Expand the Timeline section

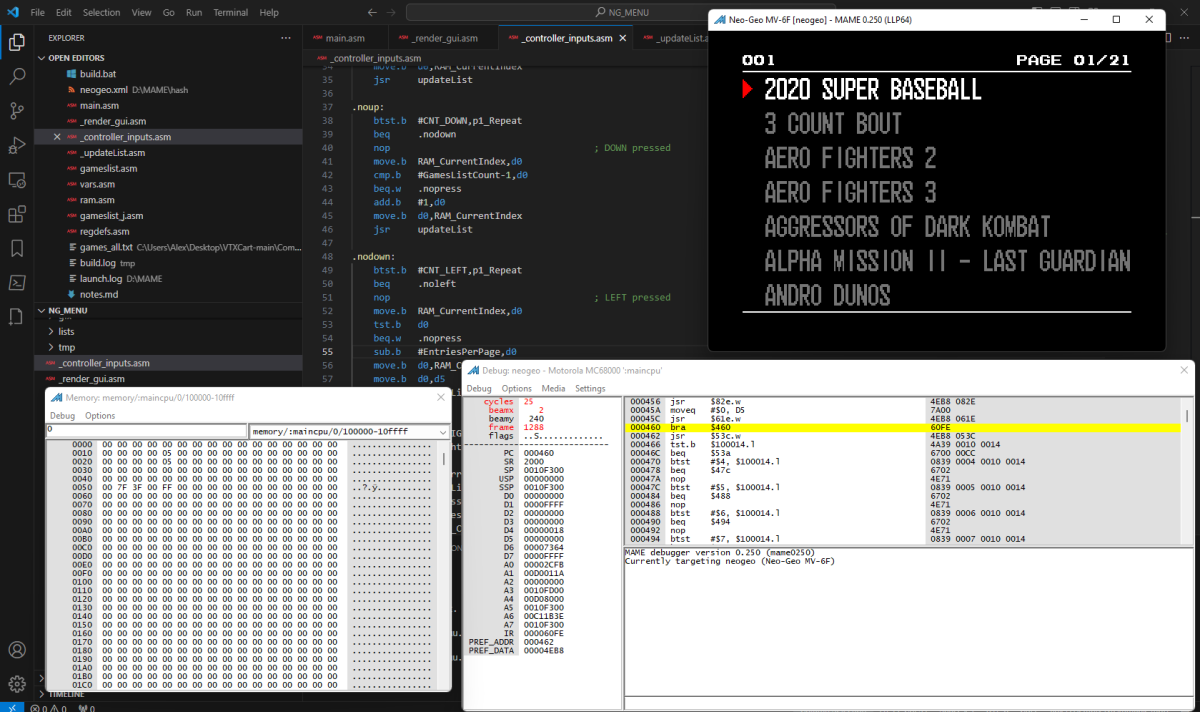click(x=66, y=694)
